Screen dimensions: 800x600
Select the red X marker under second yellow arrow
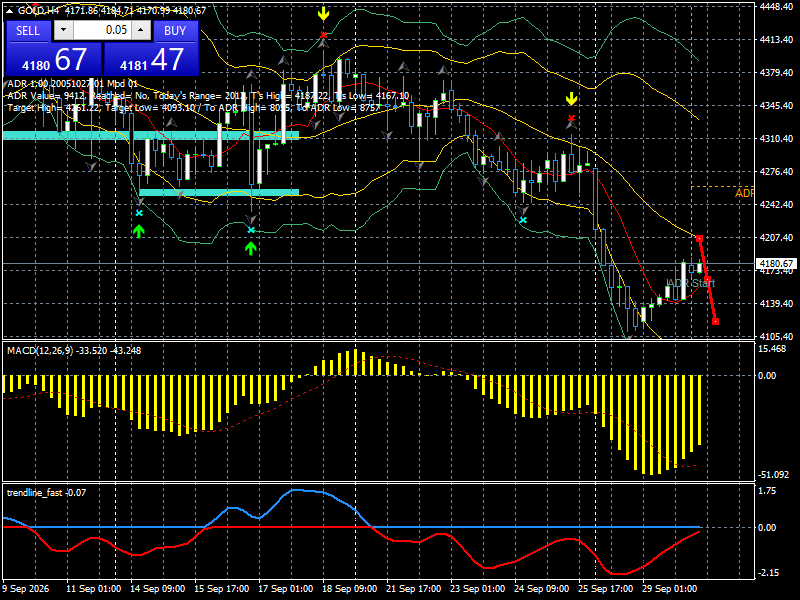tap(571, 119)
